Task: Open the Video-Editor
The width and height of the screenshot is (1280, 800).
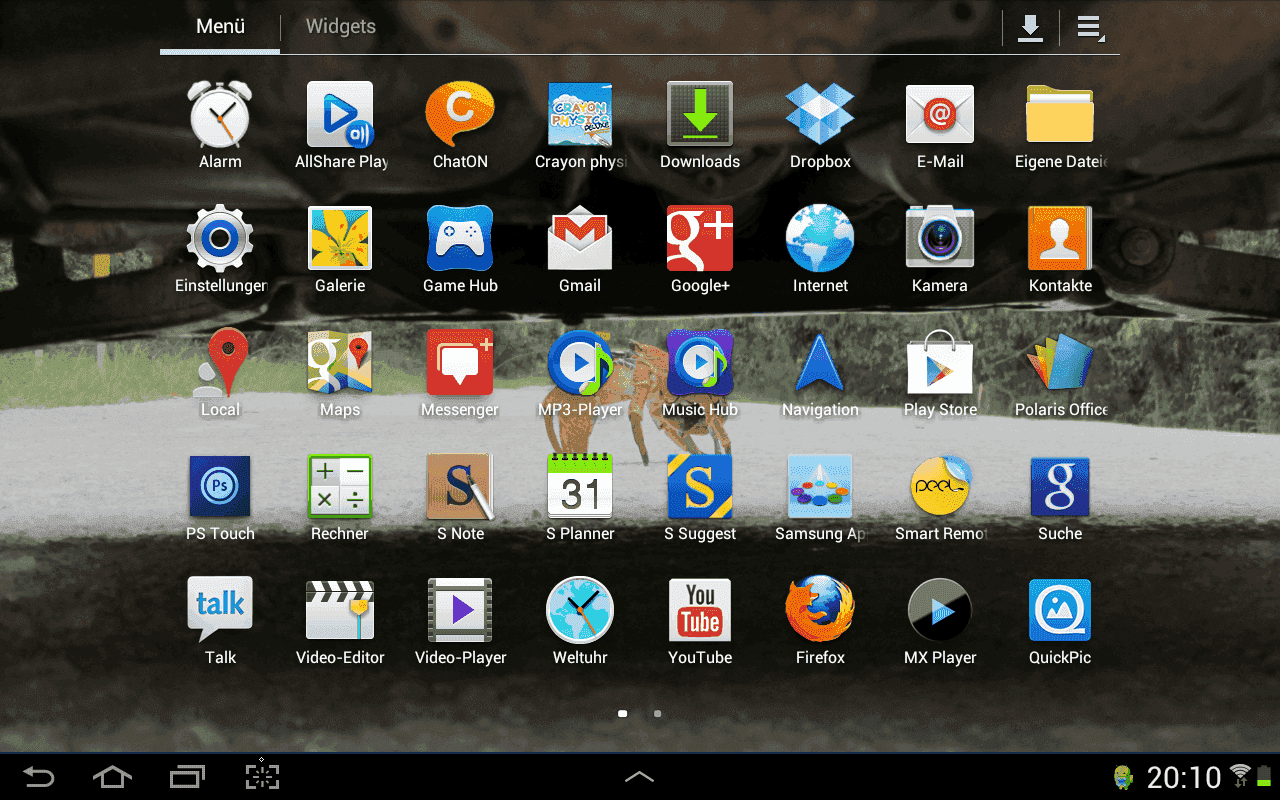Action: (340, 622)
